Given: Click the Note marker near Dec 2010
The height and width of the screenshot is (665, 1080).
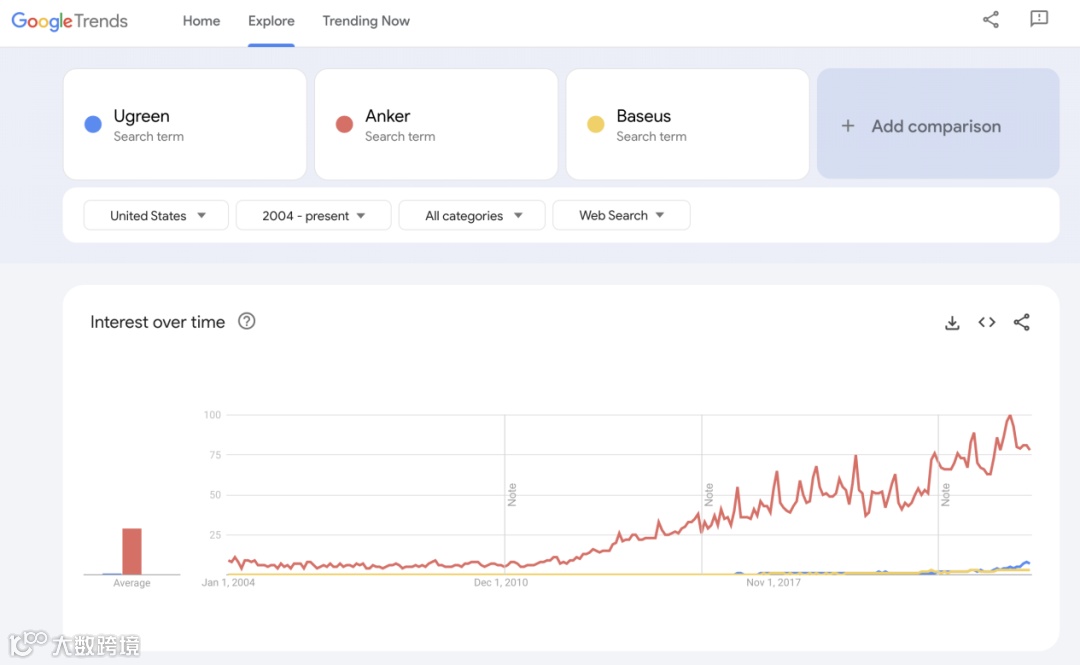Looking at the screenshot, I should click(x=512, y=494).
